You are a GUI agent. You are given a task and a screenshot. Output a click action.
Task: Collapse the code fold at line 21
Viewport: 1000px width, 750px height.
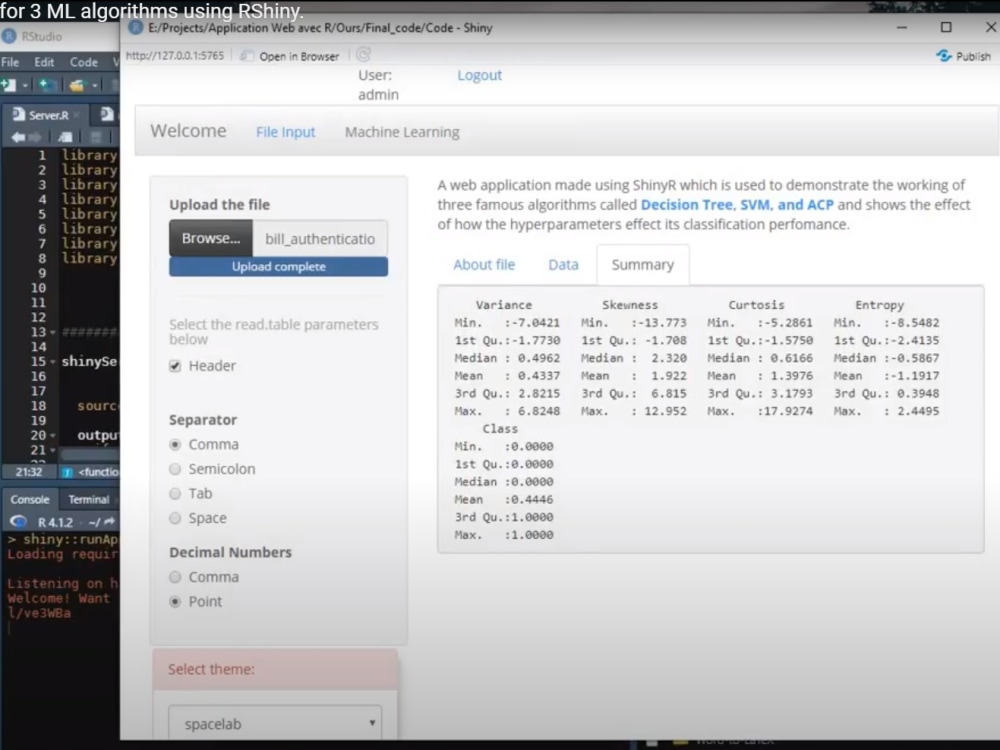click(52, 450)
